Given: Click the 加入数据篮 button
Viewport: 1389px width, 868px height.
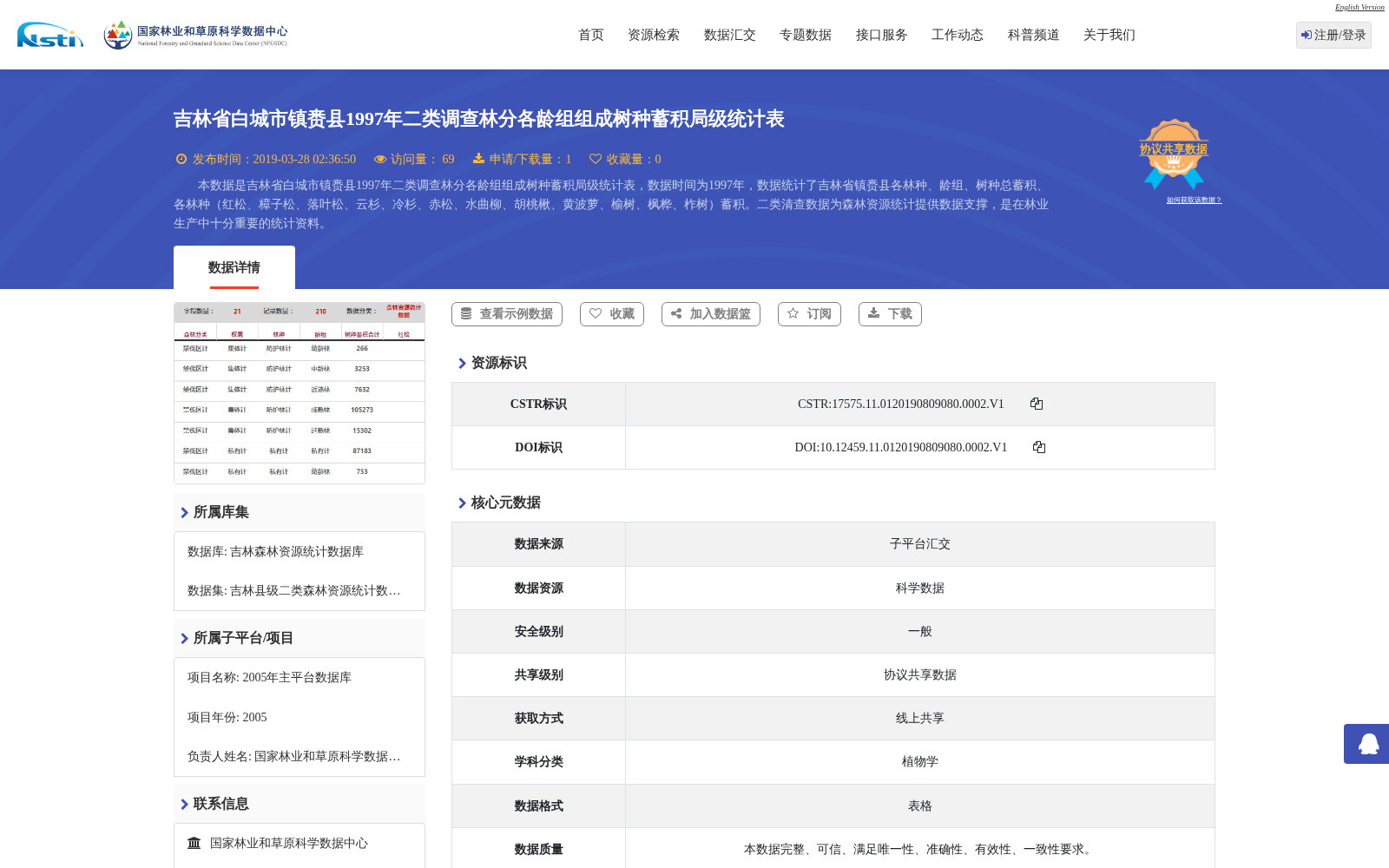Looking at the screenshot, I should point(711,314).
